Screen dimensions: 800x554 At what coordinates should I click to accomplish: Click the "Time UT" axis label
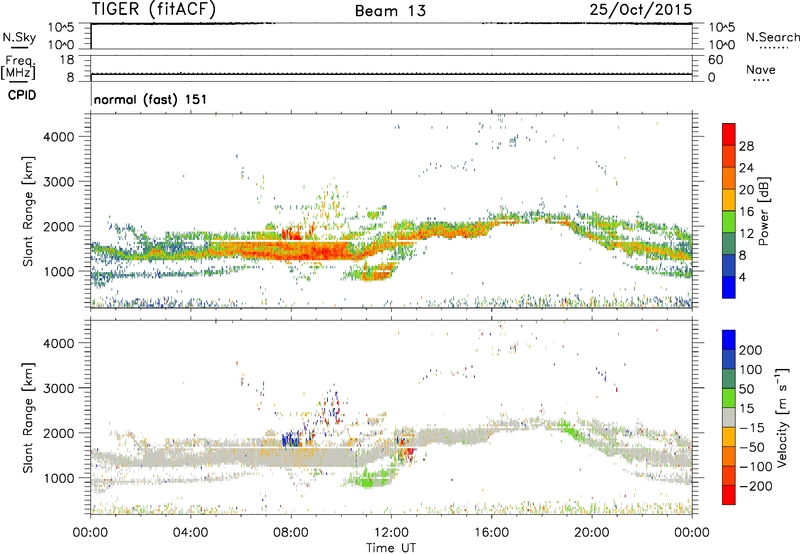click(x=391, y=547)
